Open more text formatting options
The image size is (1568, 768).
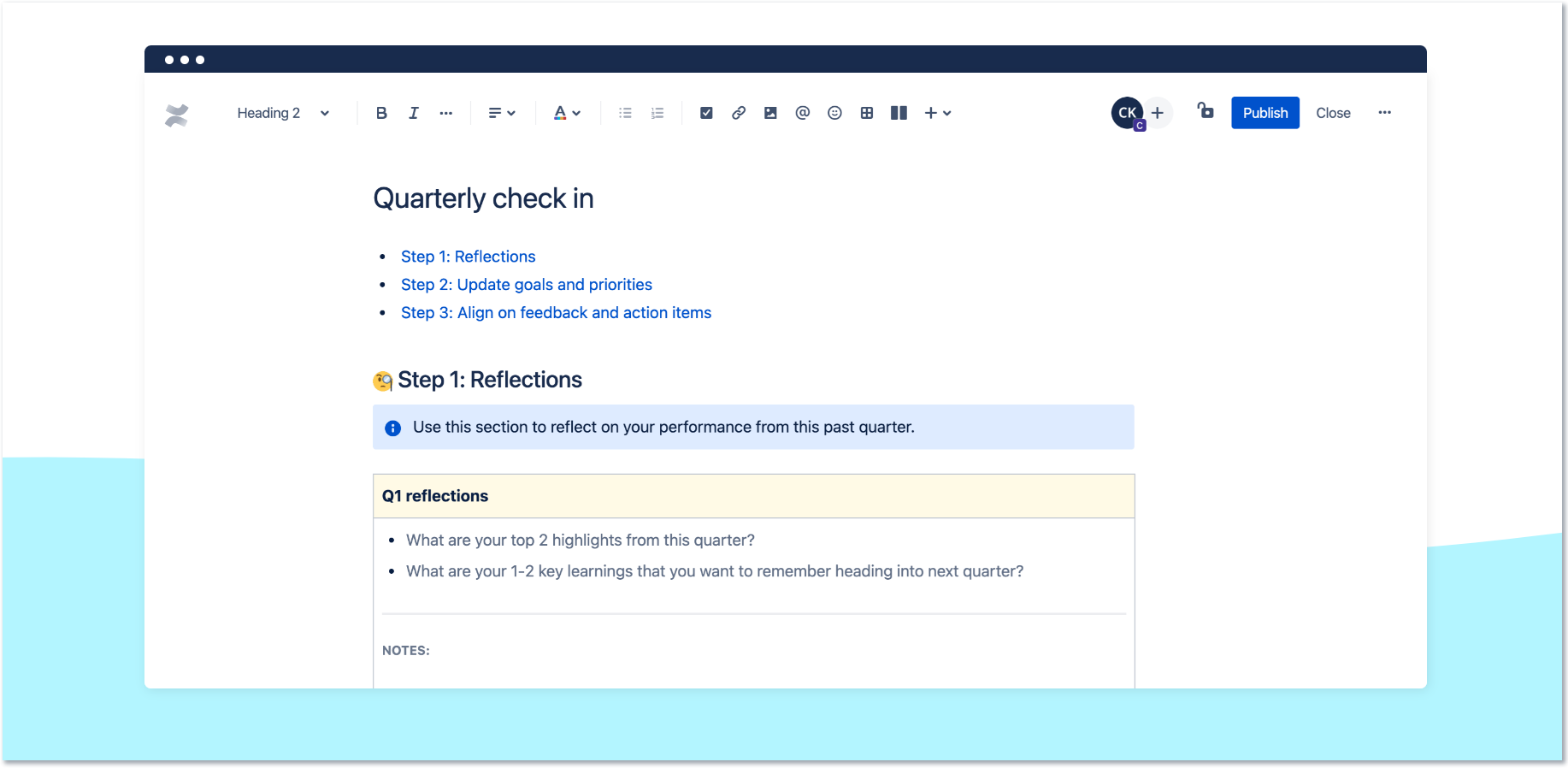point(446,113)
